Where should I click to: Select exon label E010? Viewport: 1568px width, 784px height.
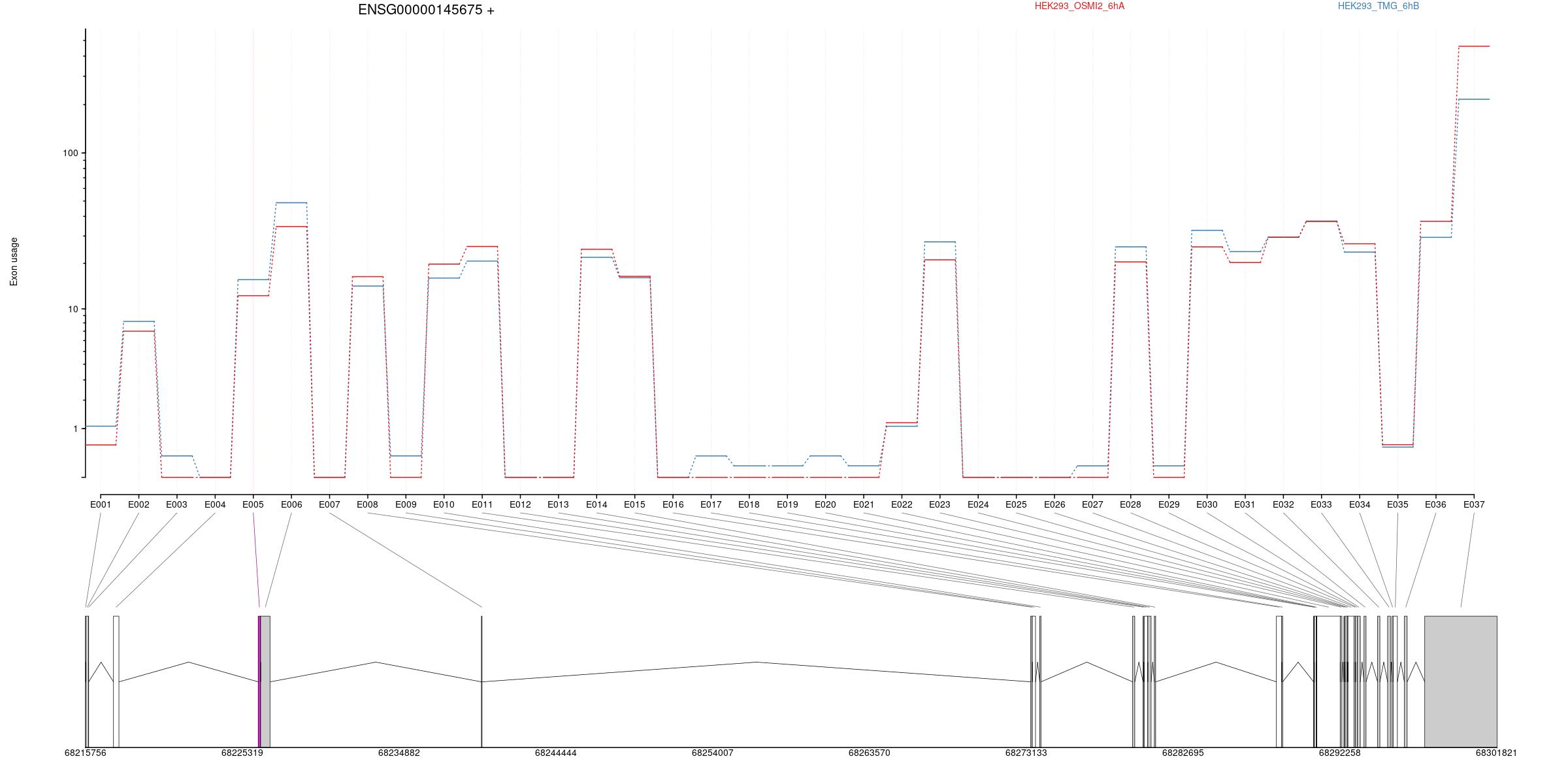(444, 505)
